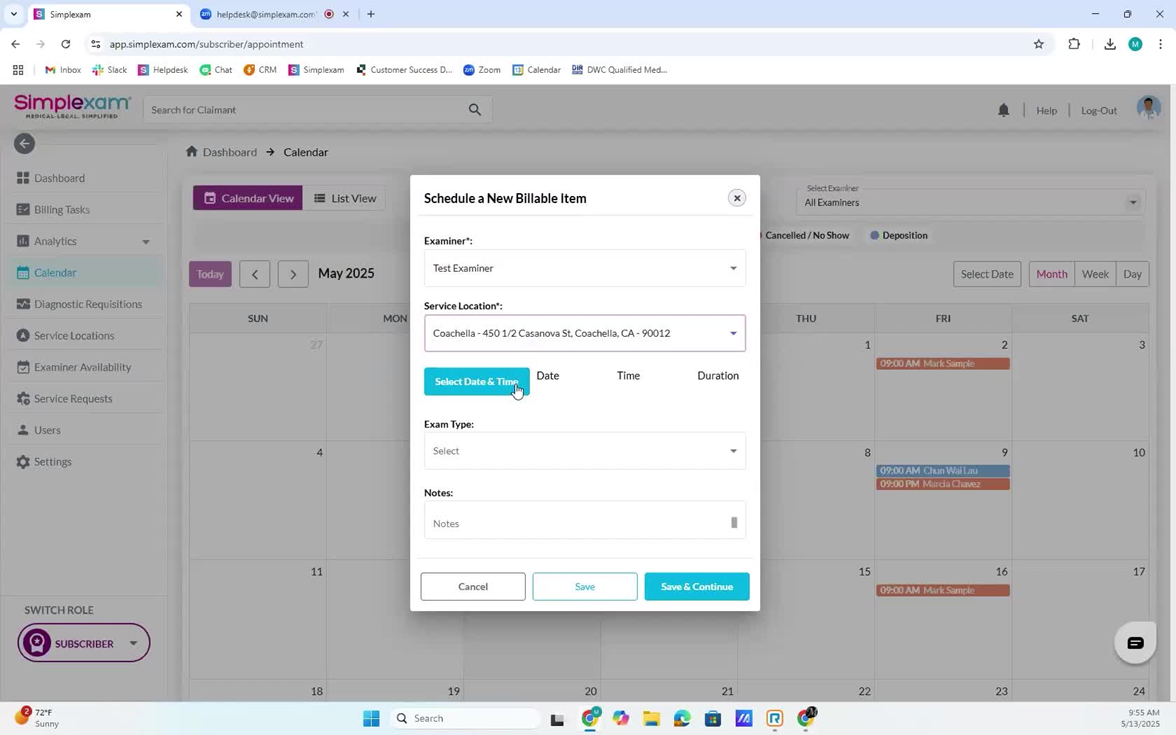Open the user profile avatar
Viewport: 1176px width, 735px height.
click(x=1148, y=108)
